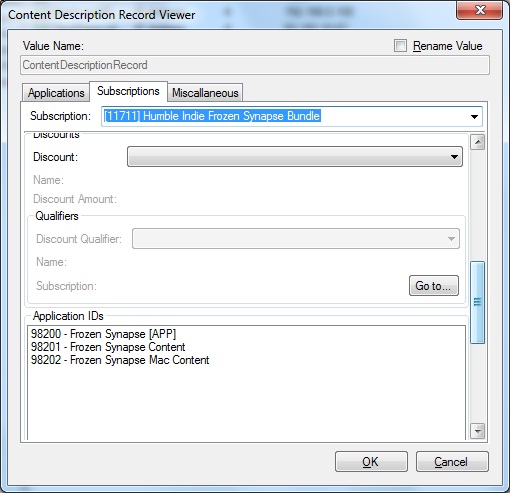Click the ContentDescriptionRecord value name field
The height and width of the screenshot is (493, 510).
point(255,65)
